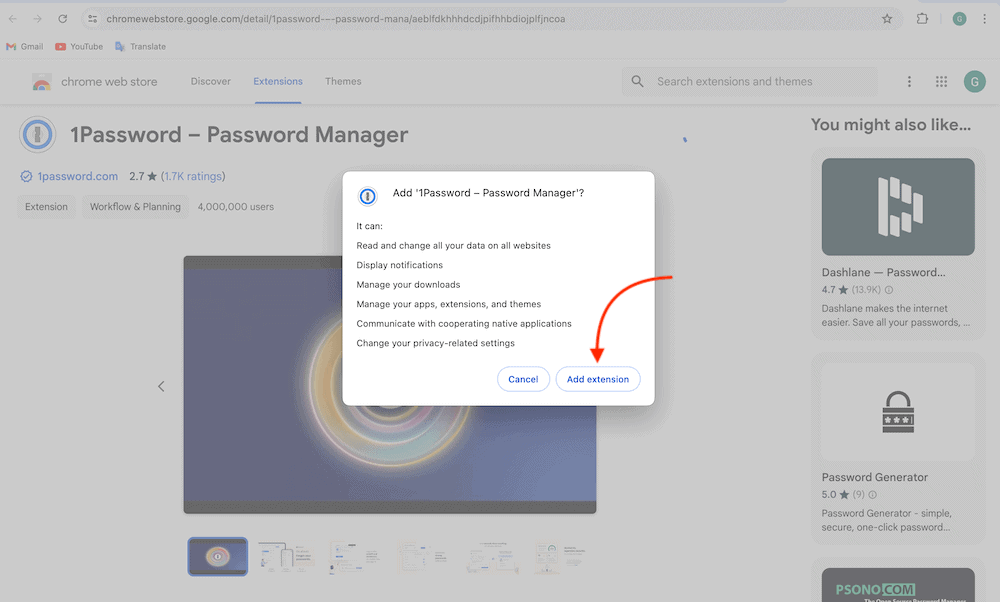Click the Password Generator title
The height and width of the screenshot is (602, 1000).
pyautogui.click(x=874, y=477)
